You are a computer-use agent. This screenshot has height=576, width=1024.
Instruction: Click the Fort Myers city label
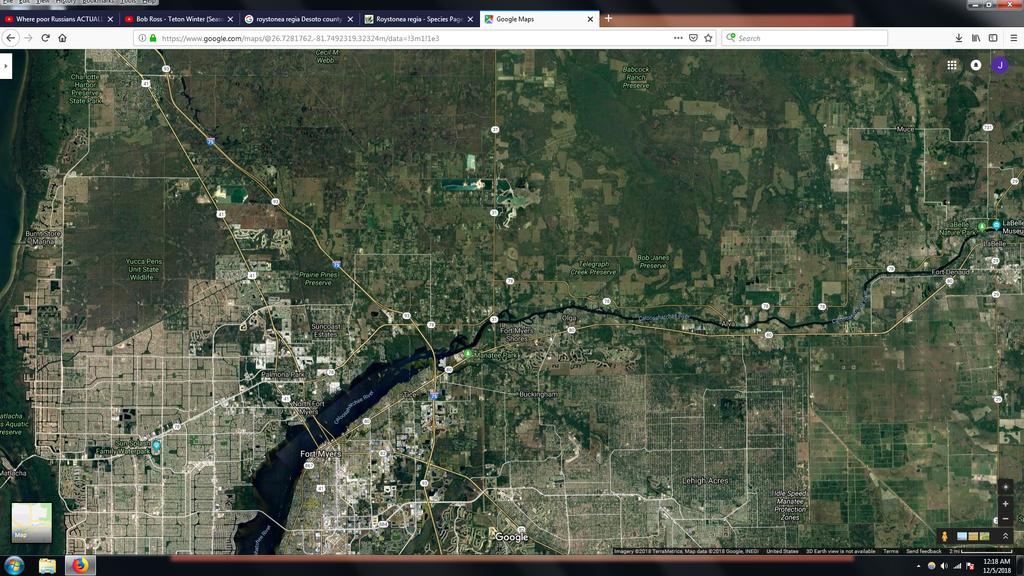pos(320,453)
